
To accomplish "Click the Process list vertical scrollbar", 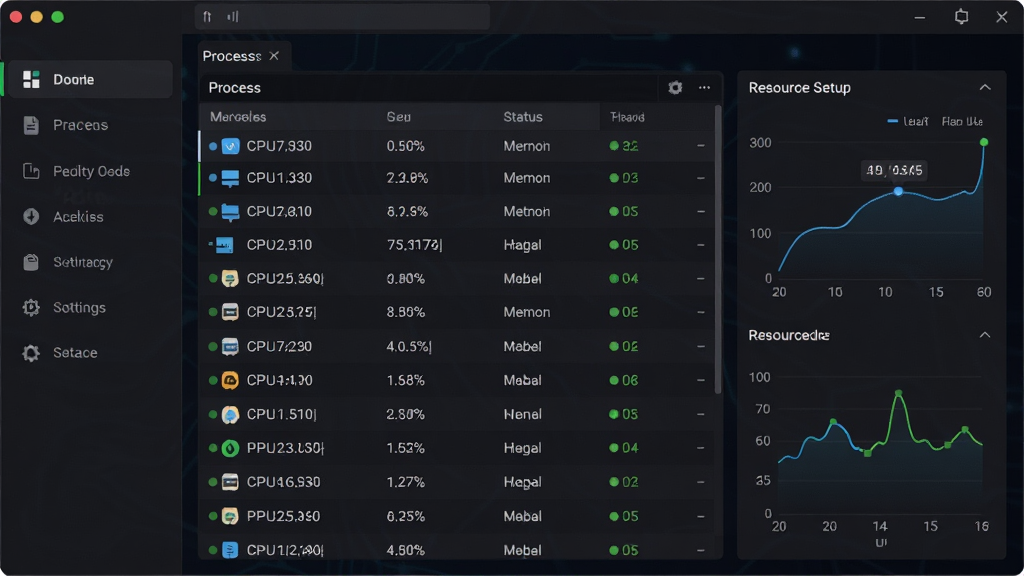I will 718,249.
